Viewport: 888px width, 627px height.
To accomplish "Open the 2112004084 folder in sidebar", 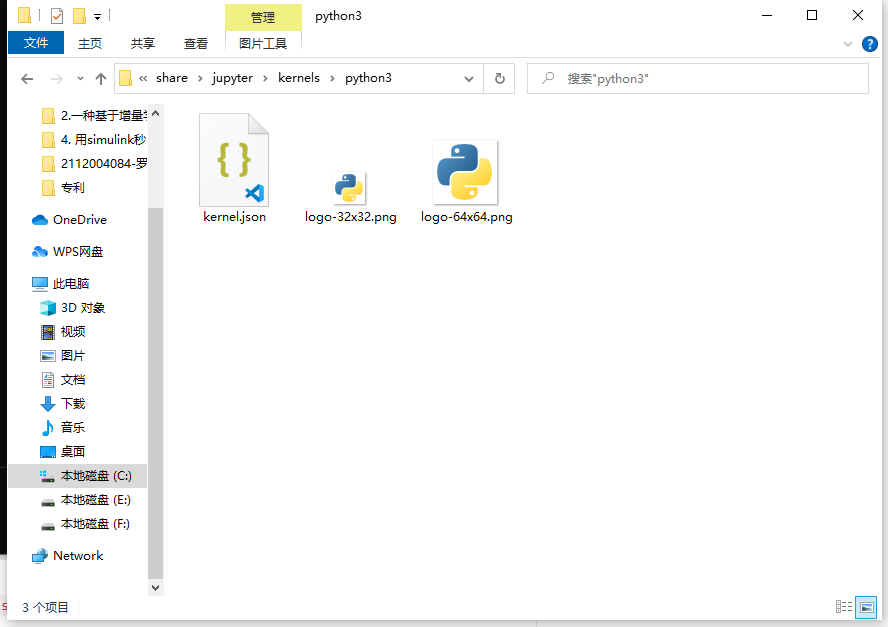I will [x=94, y=164].
